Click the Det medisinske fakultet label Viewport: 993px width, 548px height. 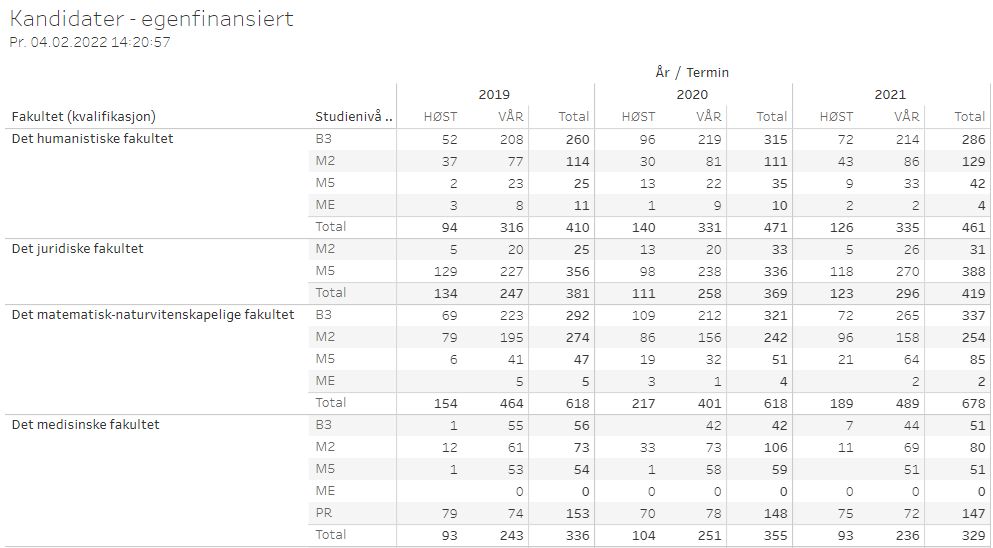coord(85,425)
